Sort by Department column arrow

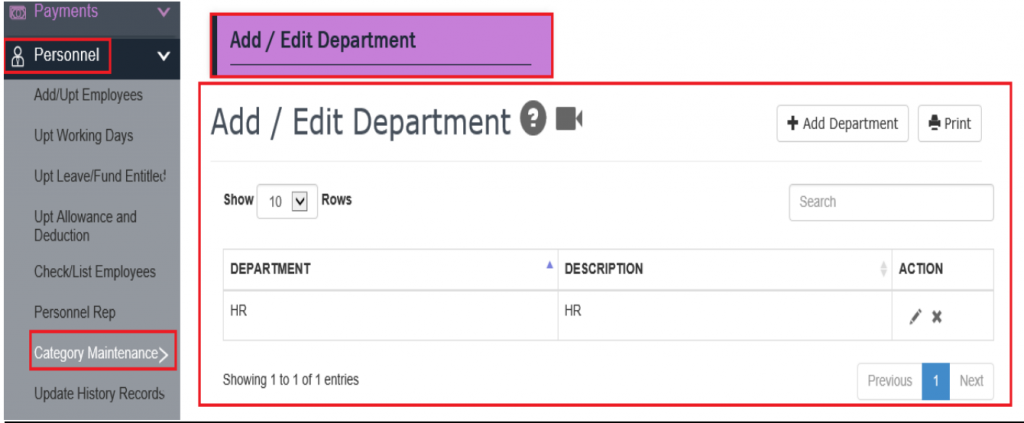point(548,266)
